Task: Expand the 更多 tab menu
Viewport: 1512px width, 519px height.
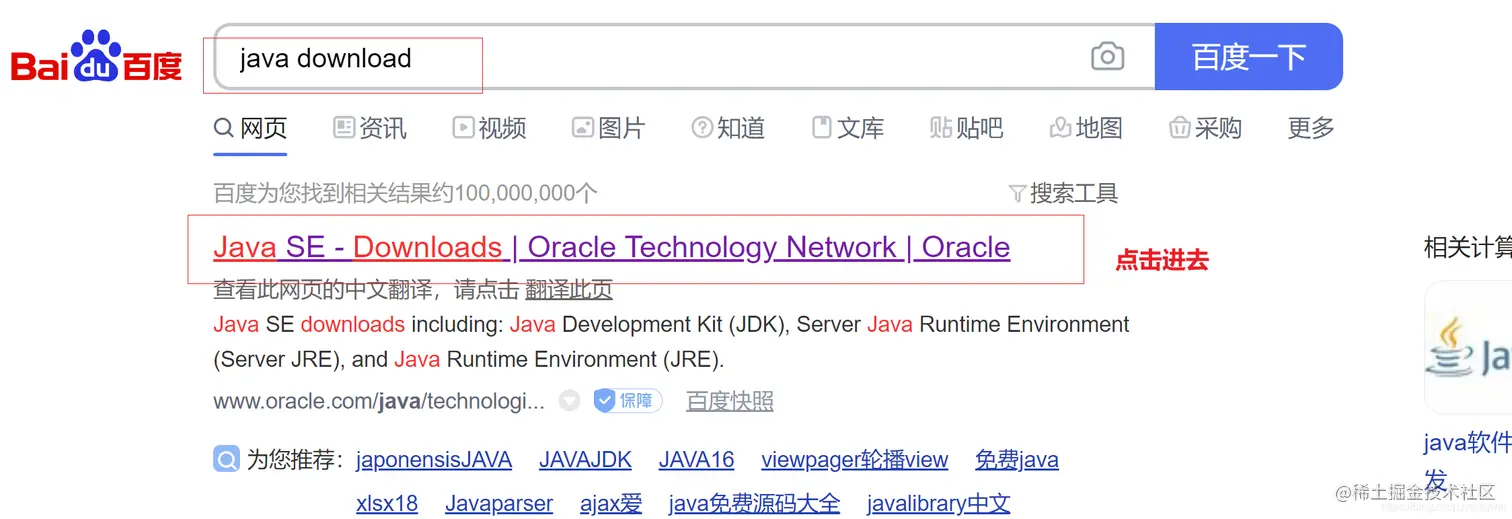Action: click(x=1311, y=128)
